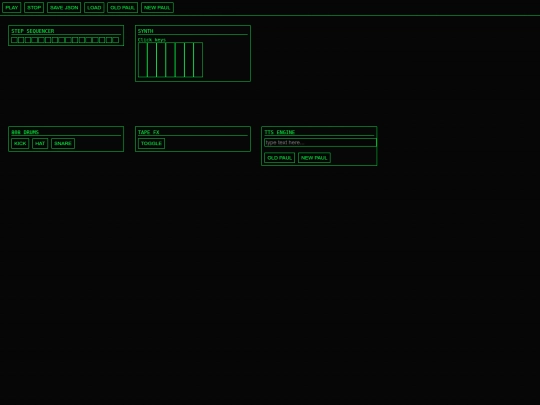The width and height of the screenshot is (540, 405).
Task: Select OLD PAUL in the top toolbar
Action: pyautogui.click(x=123, y=8)
